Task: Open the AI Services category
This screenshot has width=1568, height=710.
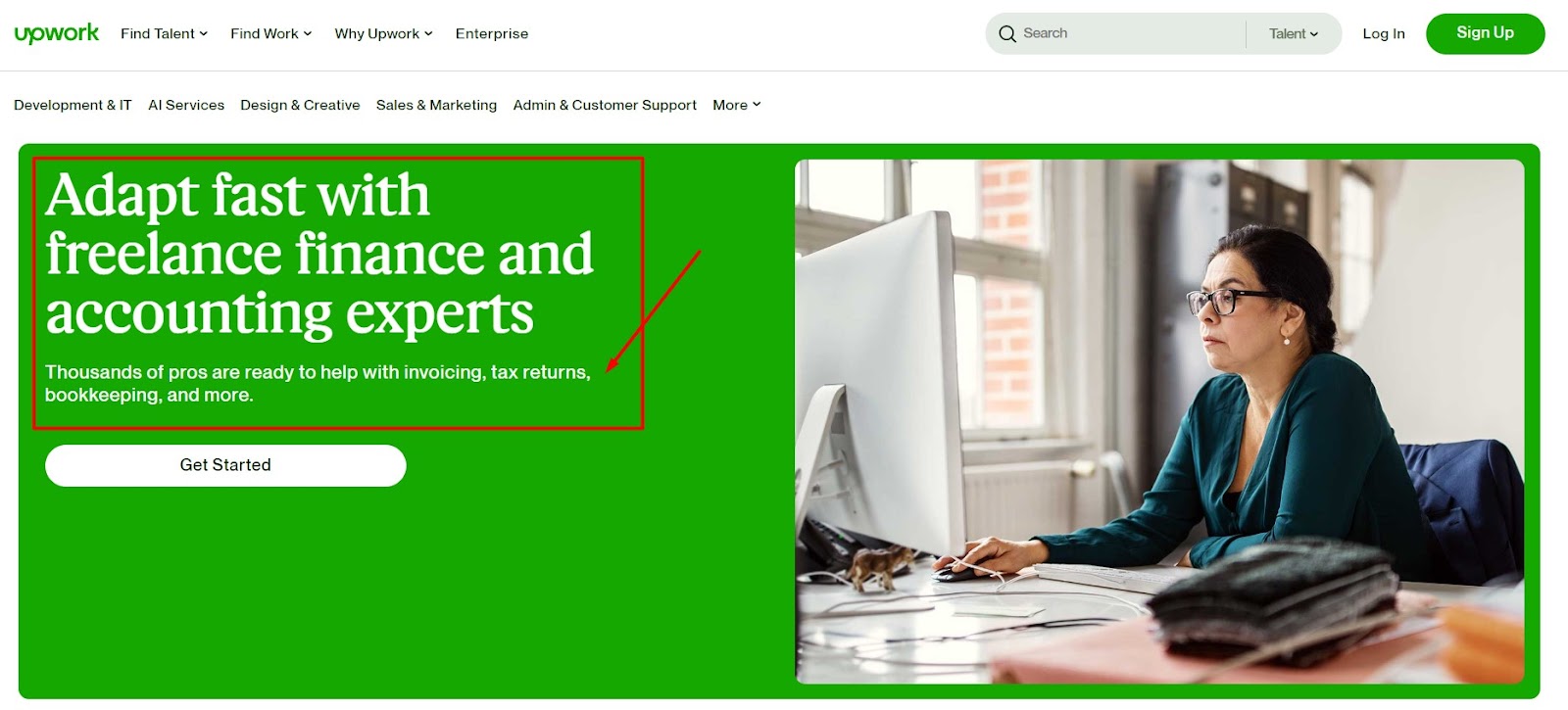Action: coord(186,105)
